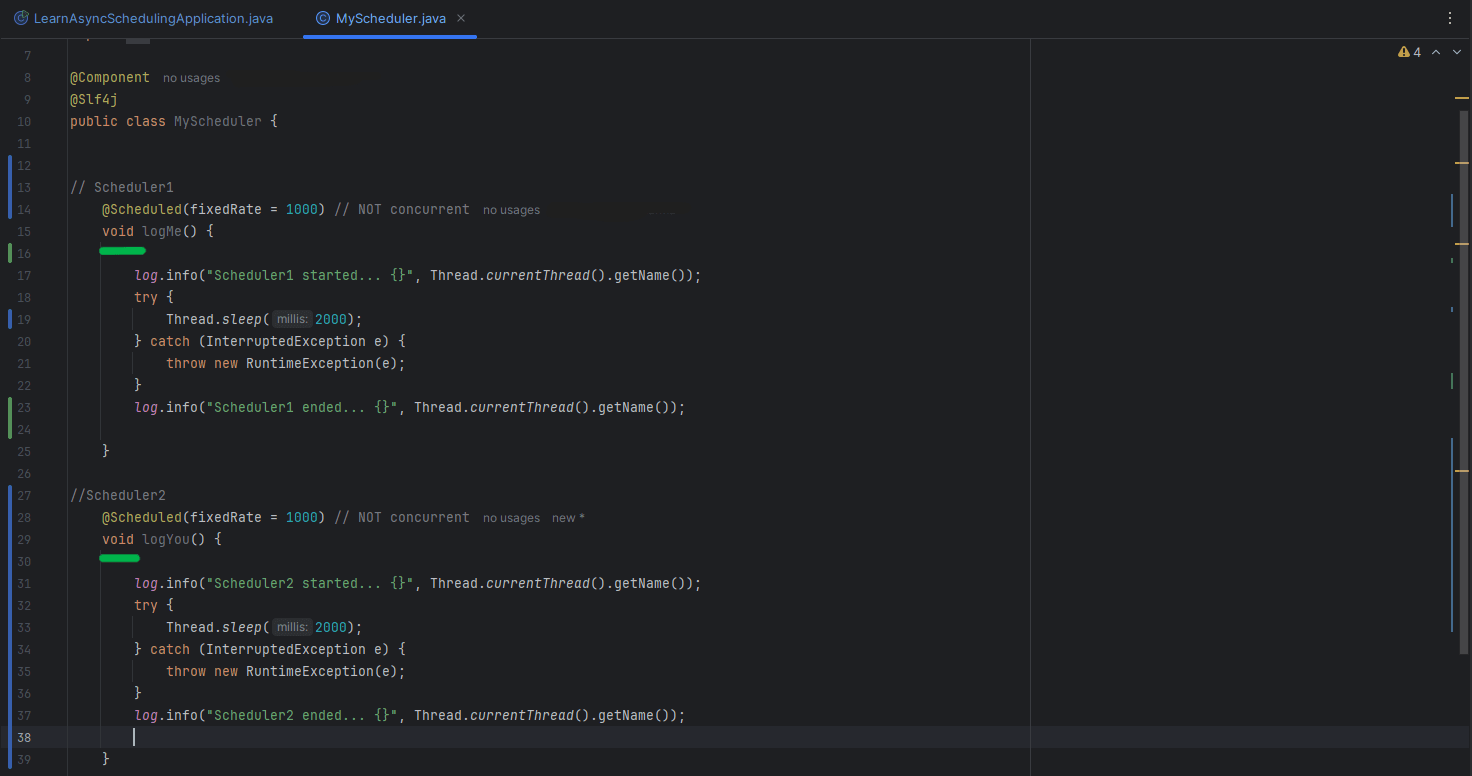Click the 'public class' keywords on line 10
This screenshot has width=1472, height=776.
point(118,121)
